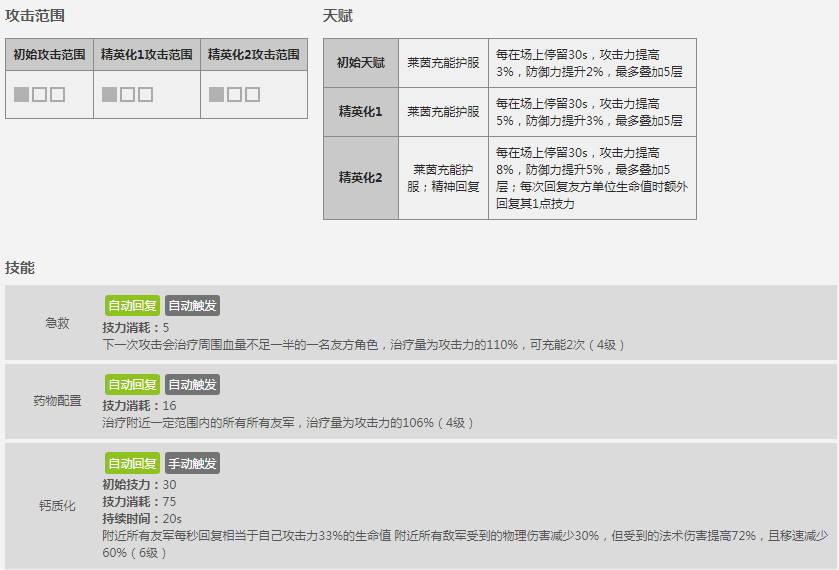Screen dimensions: 839x570
Task: Click the 自动回复 tag on the 急救 skill
Action: (132, 305)
